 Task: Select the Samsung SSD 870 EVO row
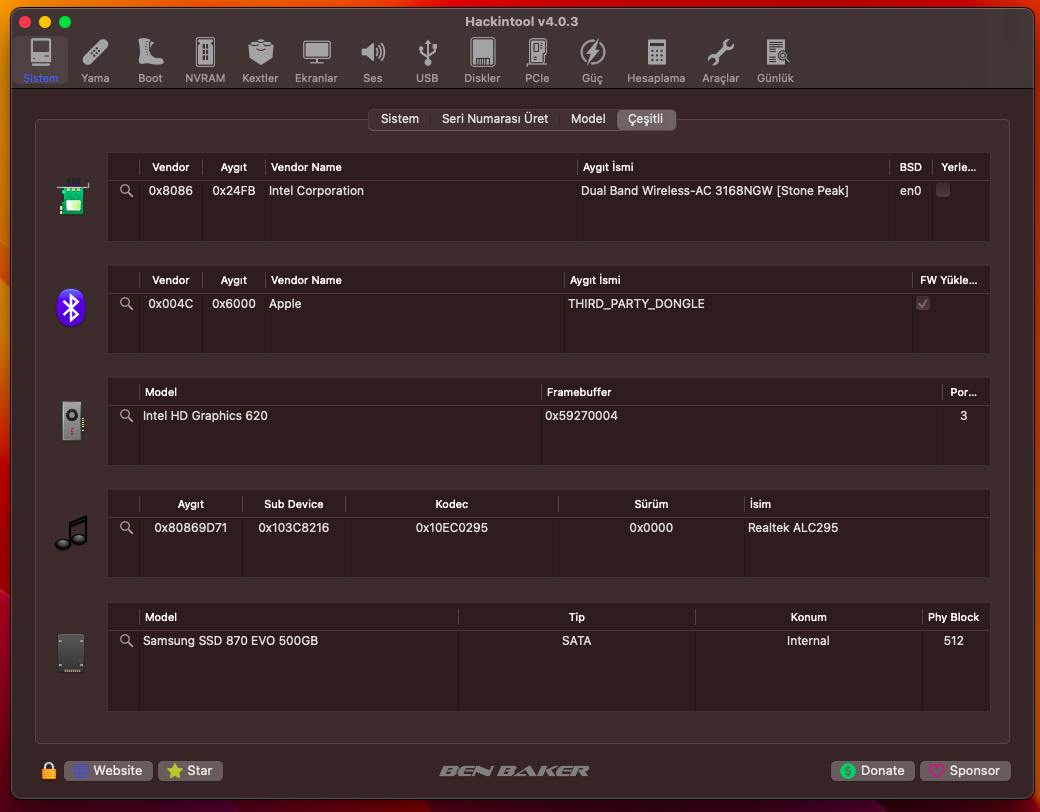[x=300, y=641]
